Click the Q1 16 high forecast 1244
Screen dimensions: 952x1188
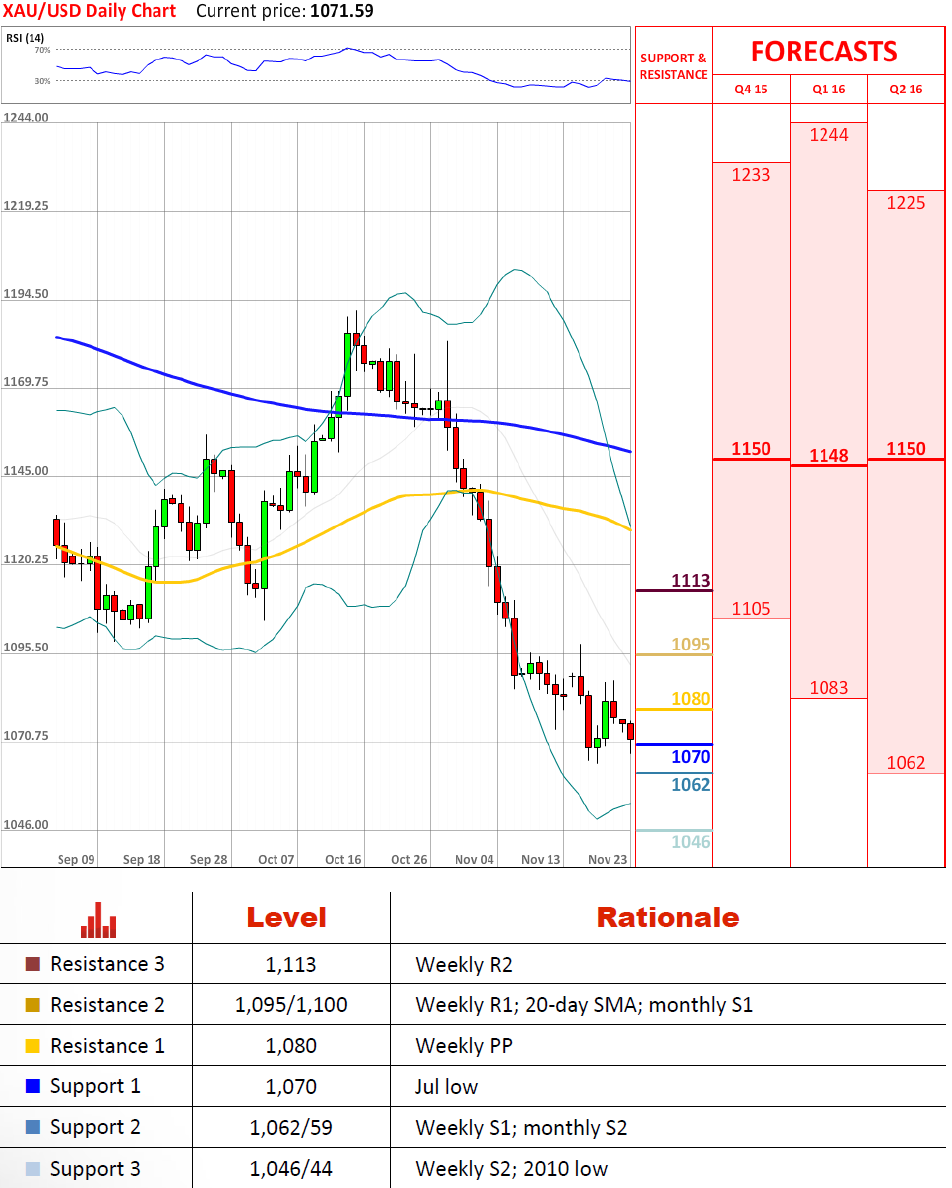pos(829,135)
